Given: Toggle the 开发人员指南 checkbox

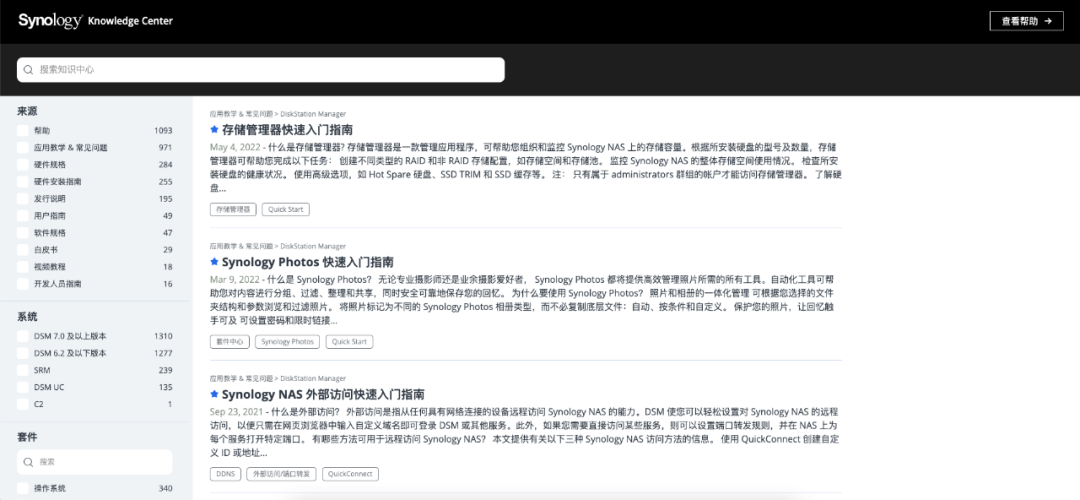Looking at the screenshot, I should [23, 284].
